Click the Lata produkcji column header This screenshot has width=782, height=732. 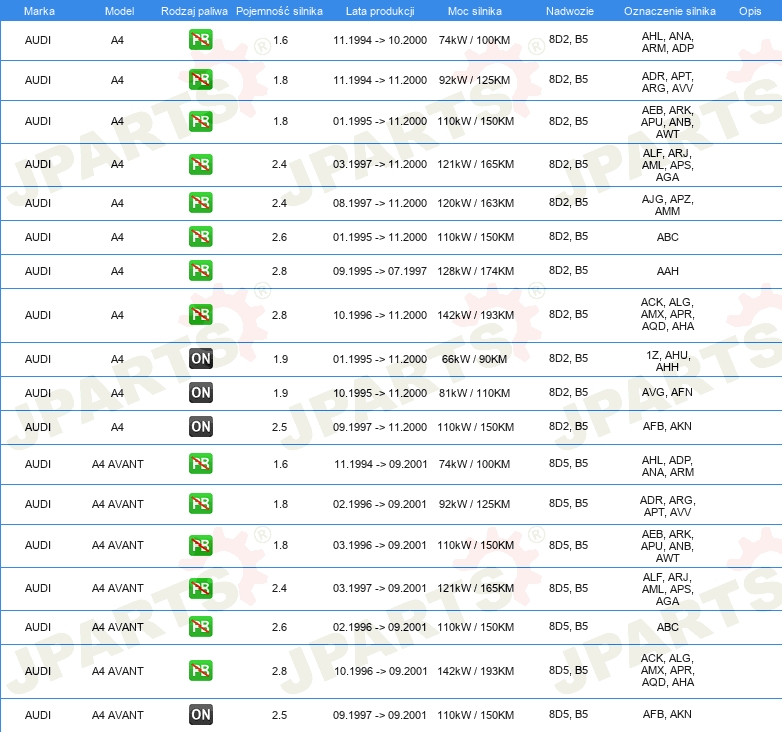380,11
